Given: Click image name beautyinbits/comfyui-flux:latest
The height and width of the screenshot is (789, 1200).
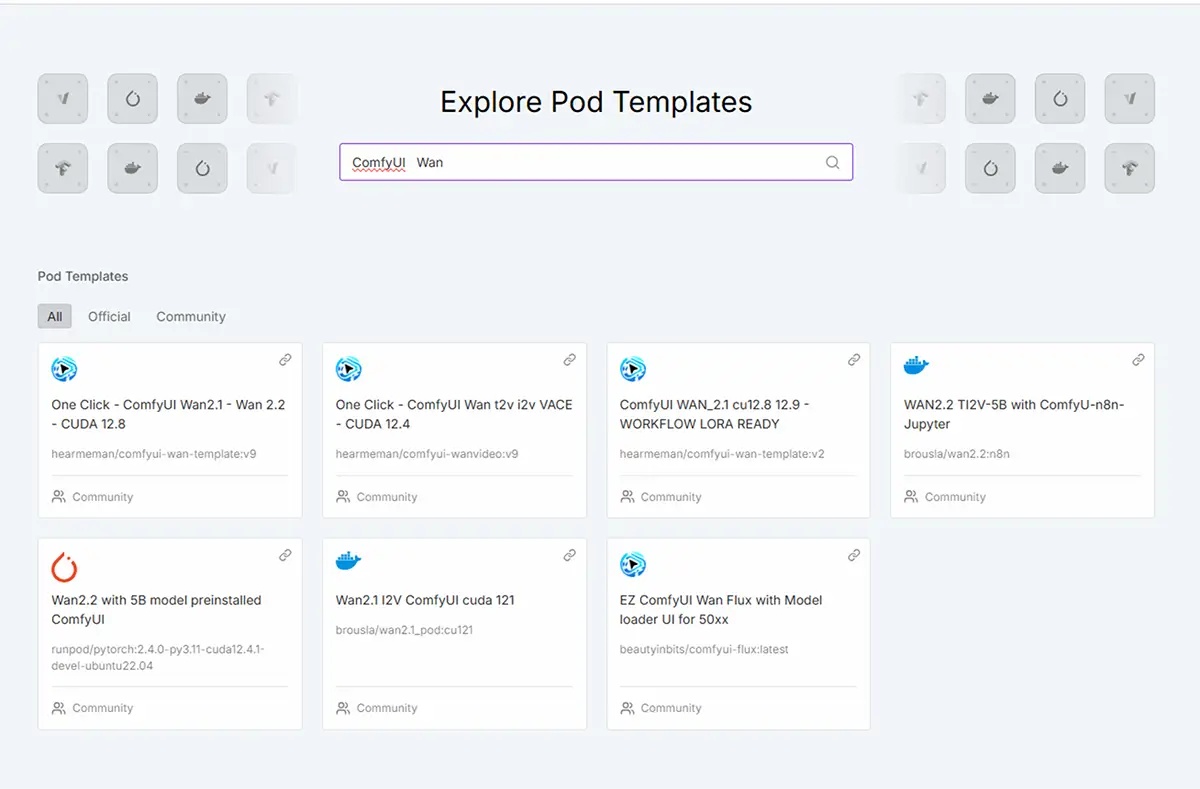Looking at the screenshot, I should click(704, 649).
